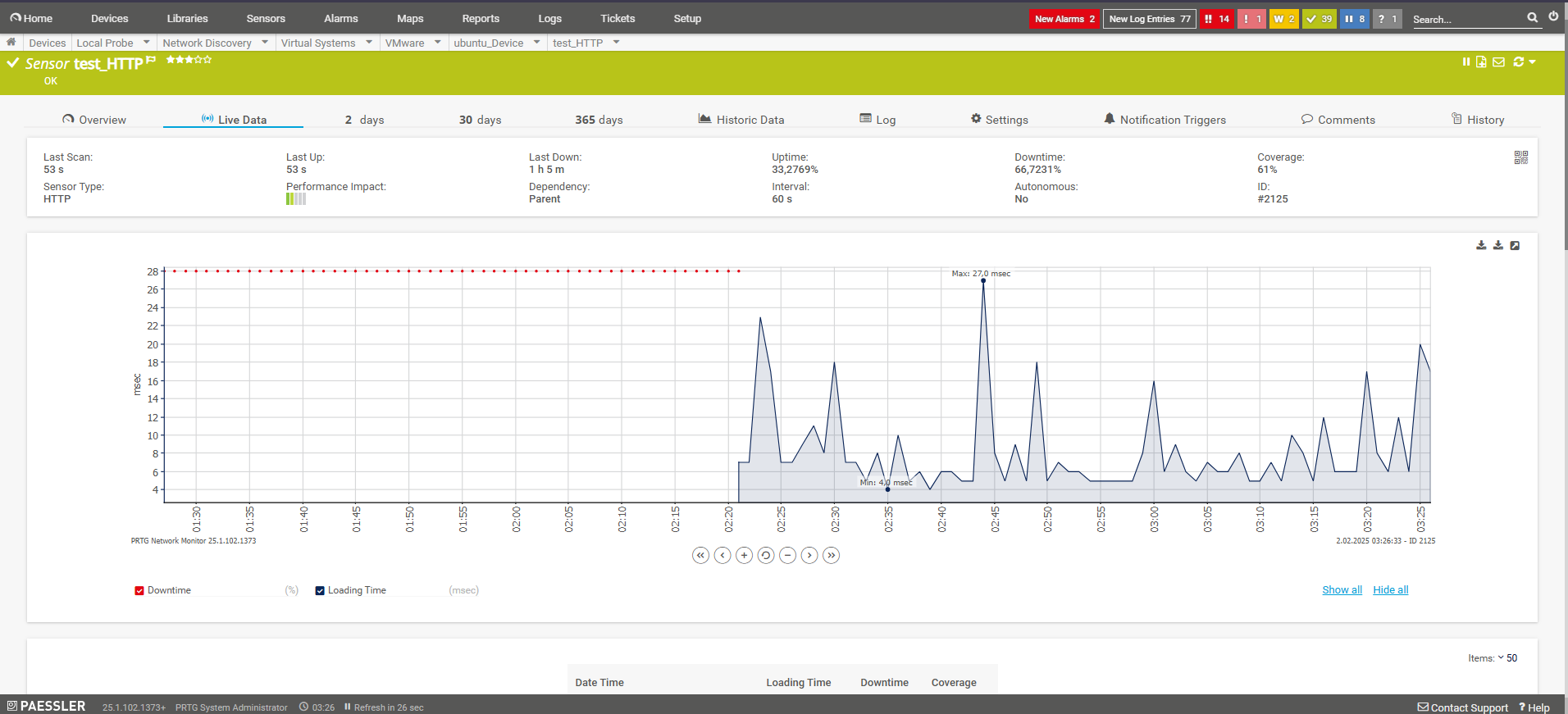Show the 2 warning sensors badge
The width and height of the screenshot is (1568, 714).
[x=1284, y=19]
